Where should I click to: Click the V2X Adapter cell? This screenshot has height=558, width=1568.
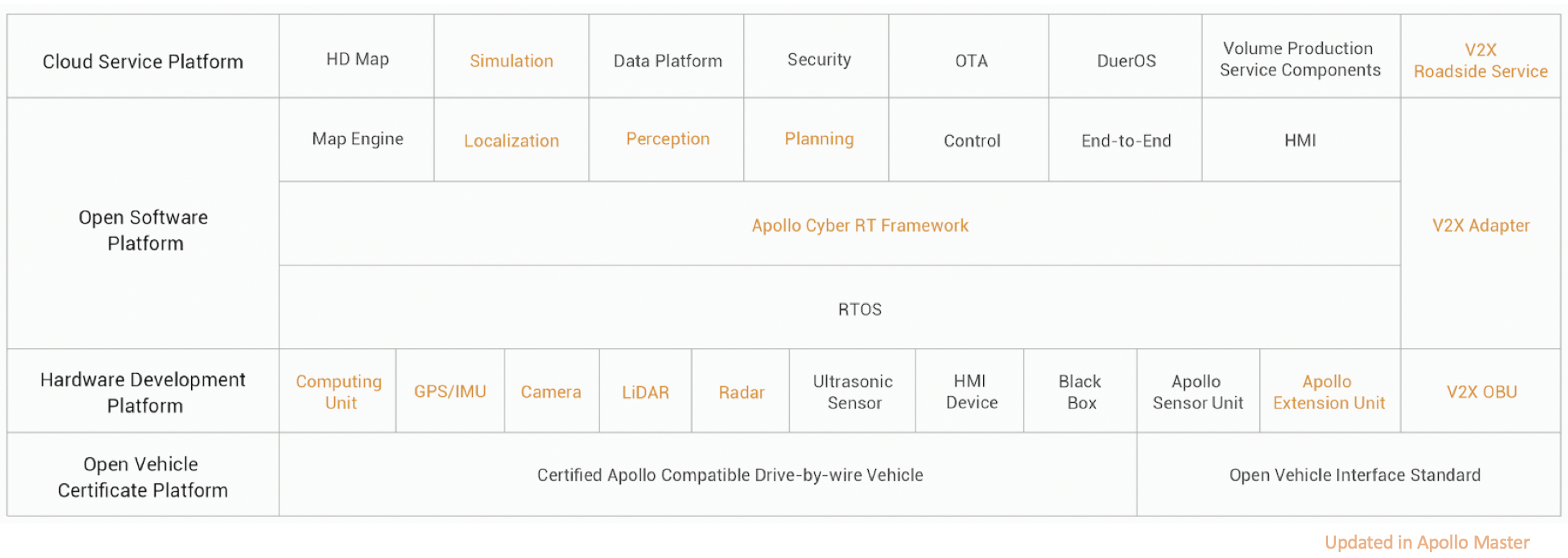(1480, 226)
